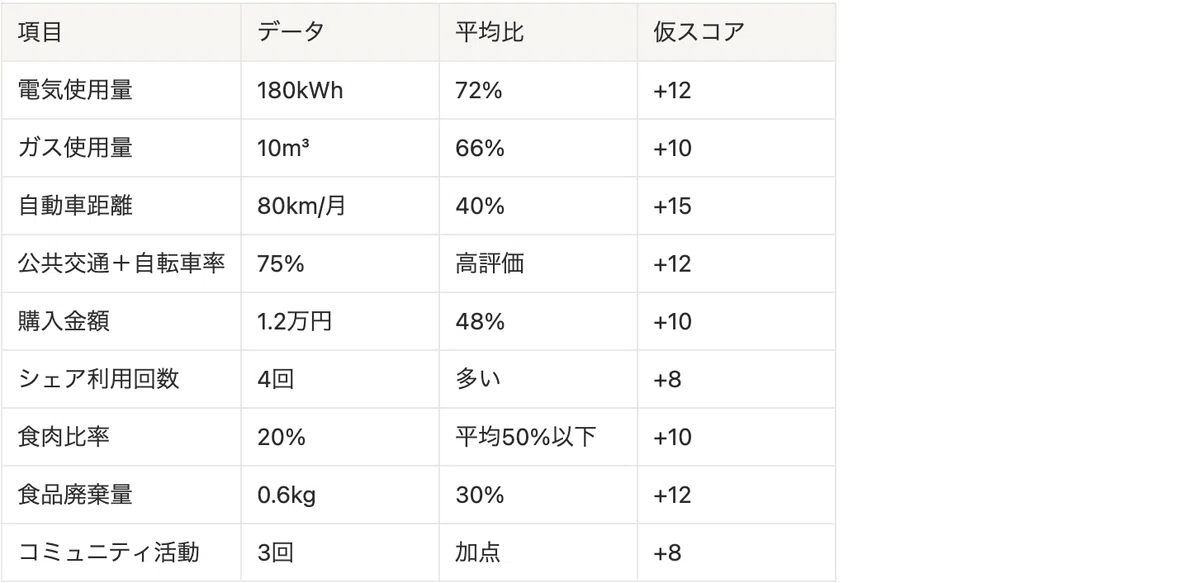This screenshot has height=583, width=1200.
Task: Click the 公共交通＋自転車率 cell
Action: pyautogui.click(x=121, y=264)
